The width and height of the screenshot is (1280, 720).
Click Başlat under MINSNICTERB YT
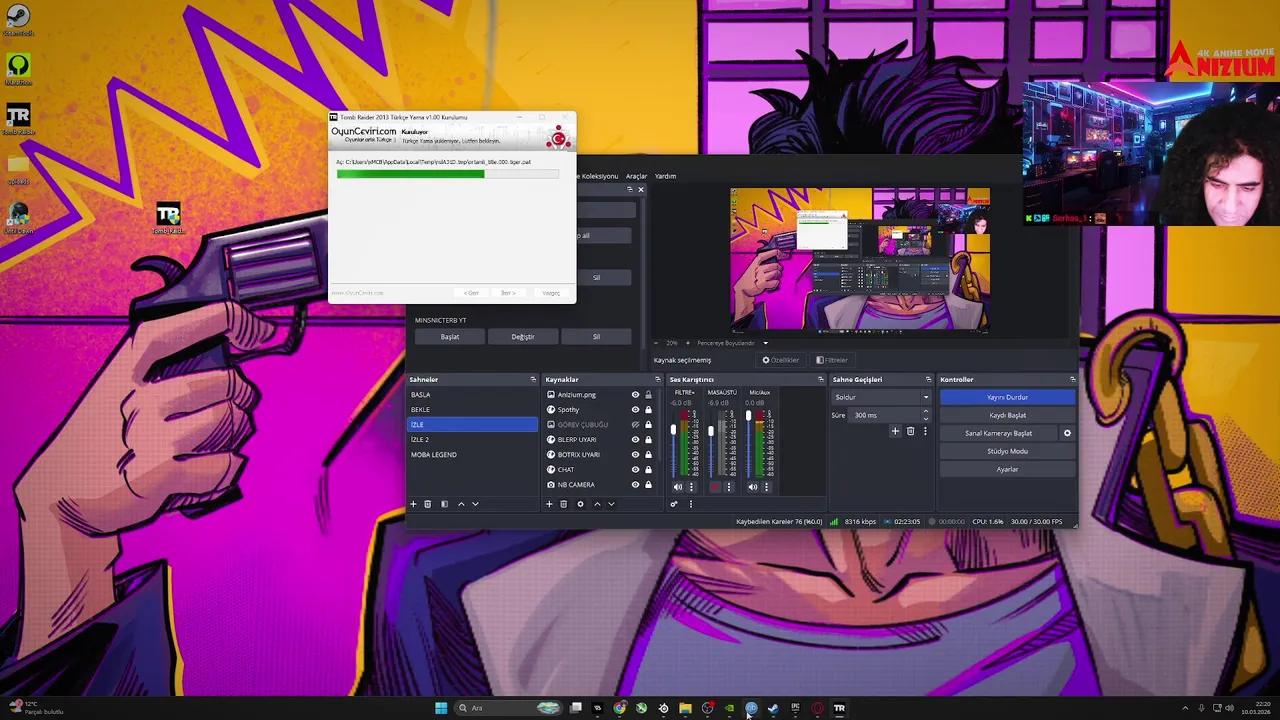450,337
